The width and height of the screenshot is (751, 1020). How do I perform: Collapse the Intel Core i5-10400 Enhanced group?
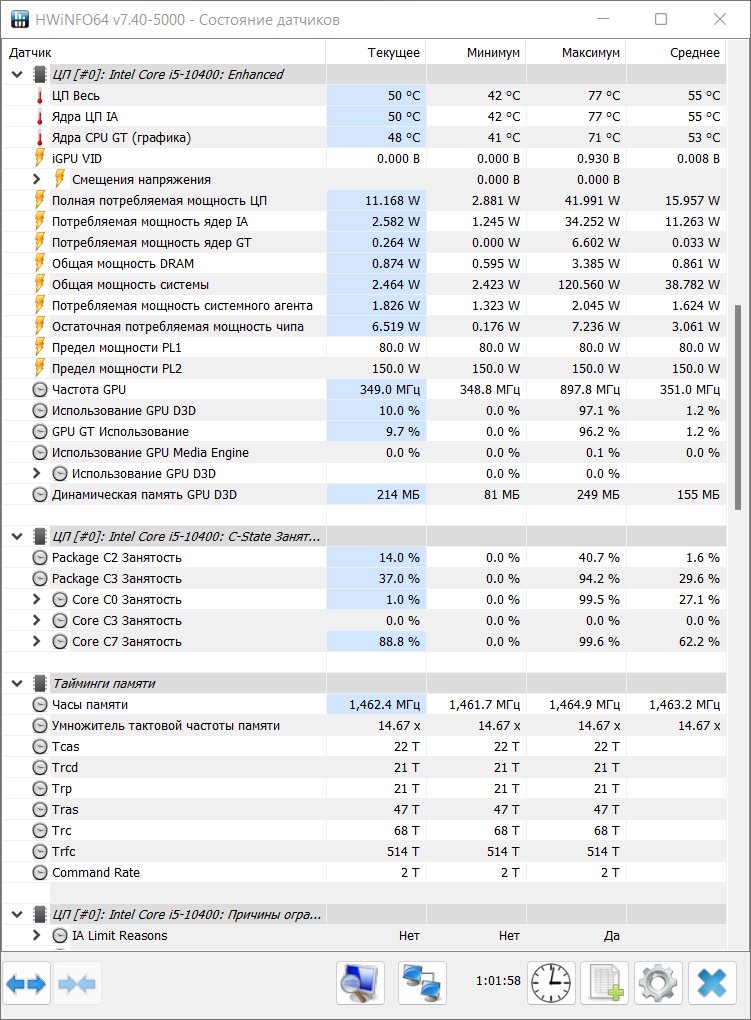tap(18, 74)
